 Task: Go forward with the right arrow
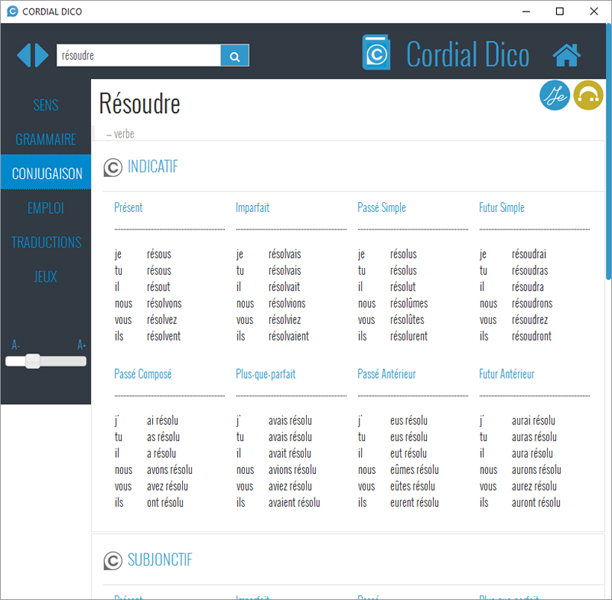pyautogui.click(x=42, y=55)
